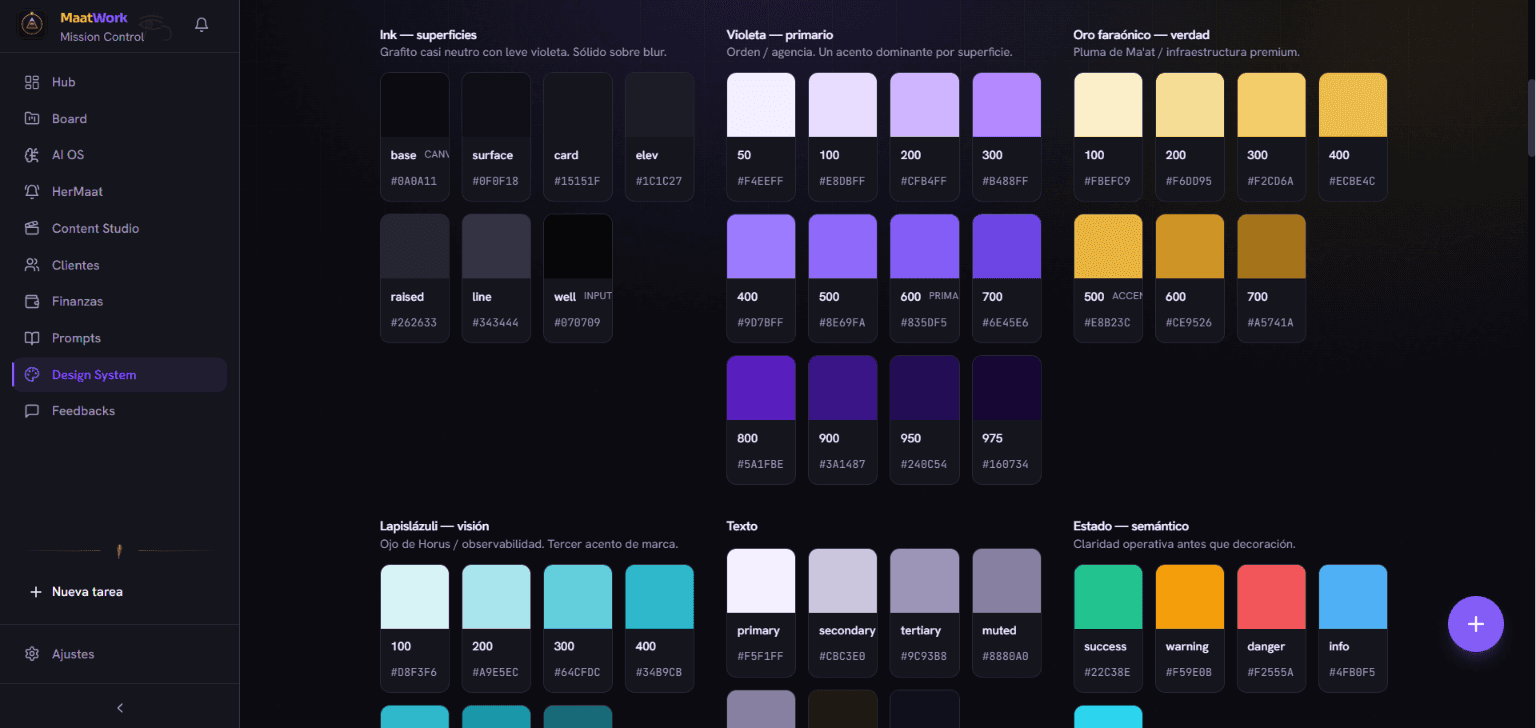Click the Finanzas wallet icon
This screenshot has width=1536, height=728.
point(32,301)
